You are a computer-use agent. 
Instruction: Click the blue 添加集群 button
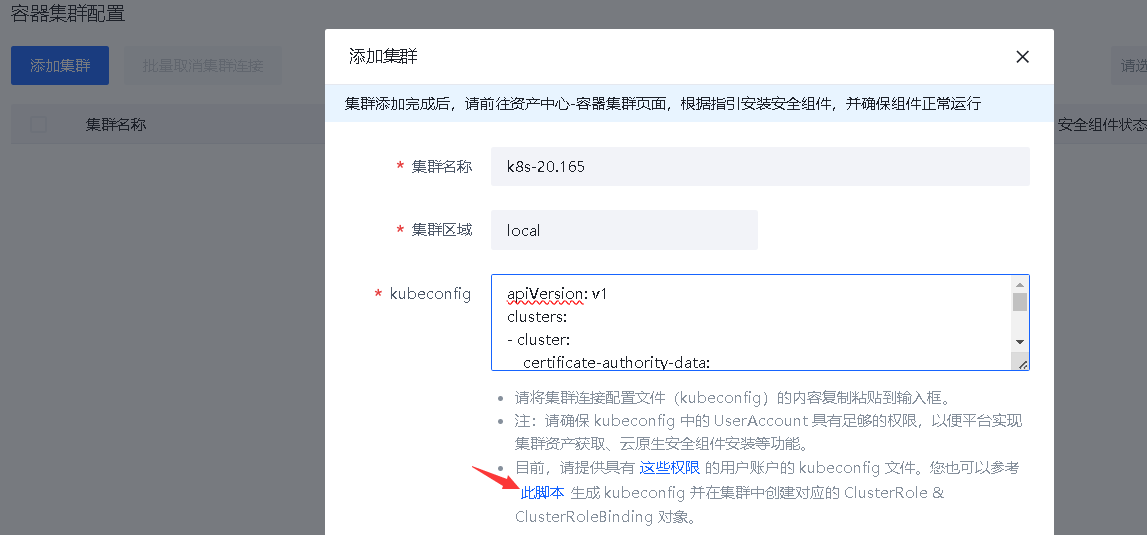tap(60, 66)
